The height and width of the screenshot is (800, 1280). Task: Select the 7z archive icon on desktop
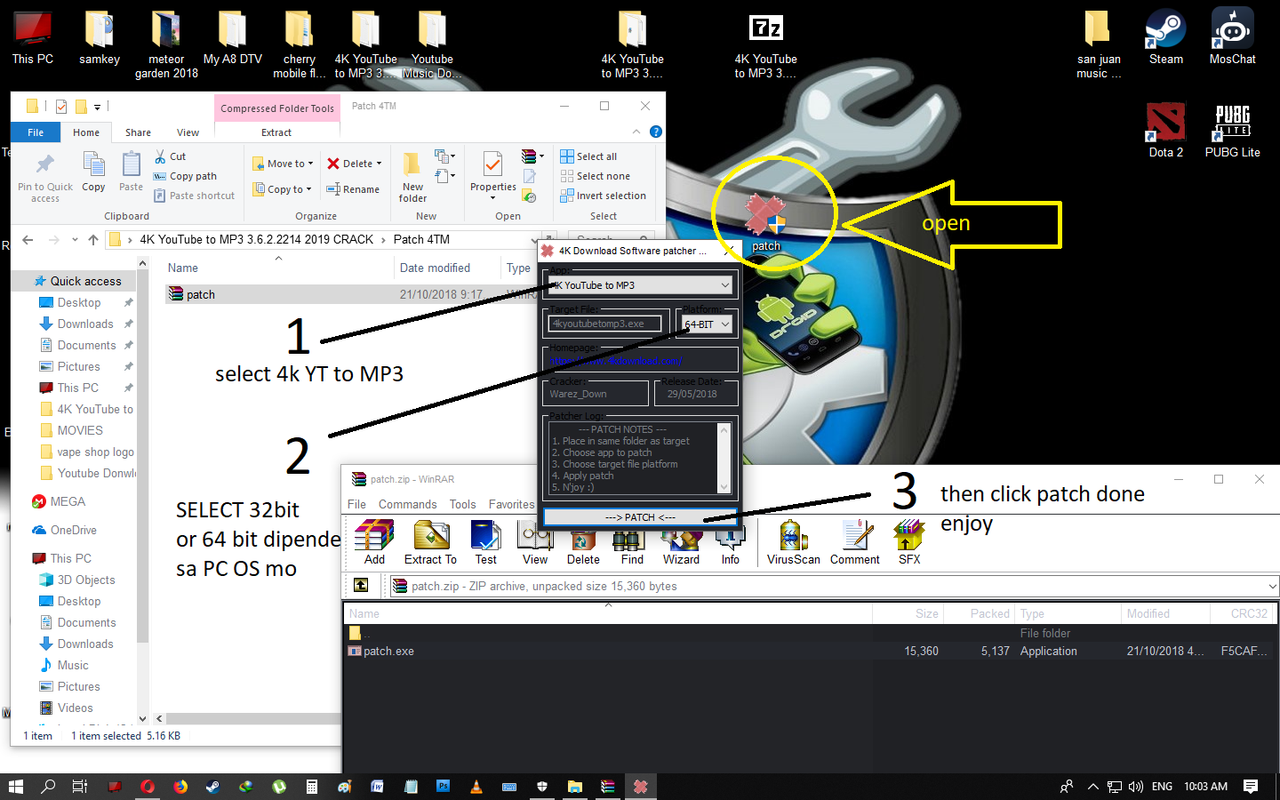(766, 45)
